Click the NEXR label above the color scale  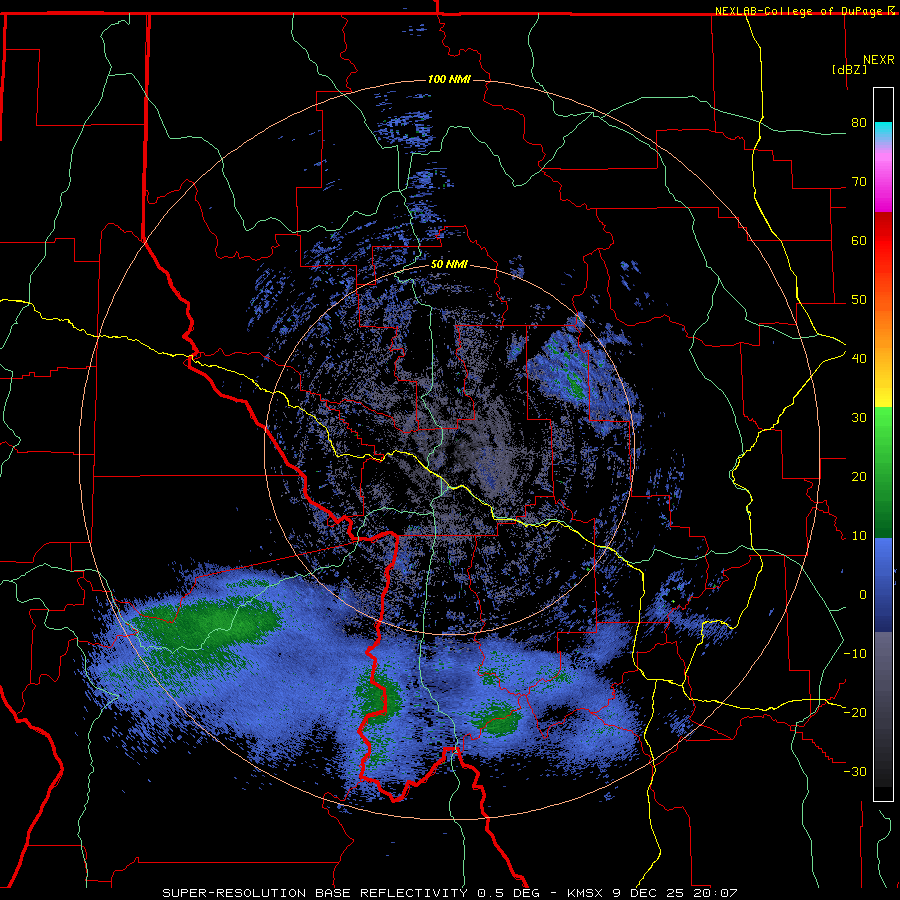878,60
